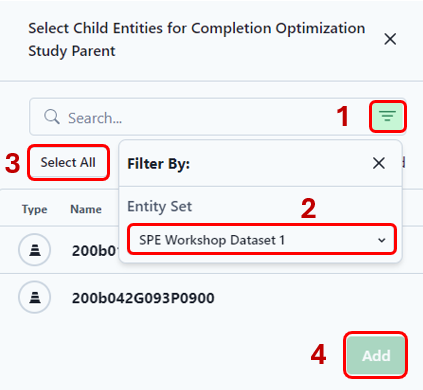Screen dimensions: 423x390
Task: Select all entities with Select All
Action: (68, 163)
